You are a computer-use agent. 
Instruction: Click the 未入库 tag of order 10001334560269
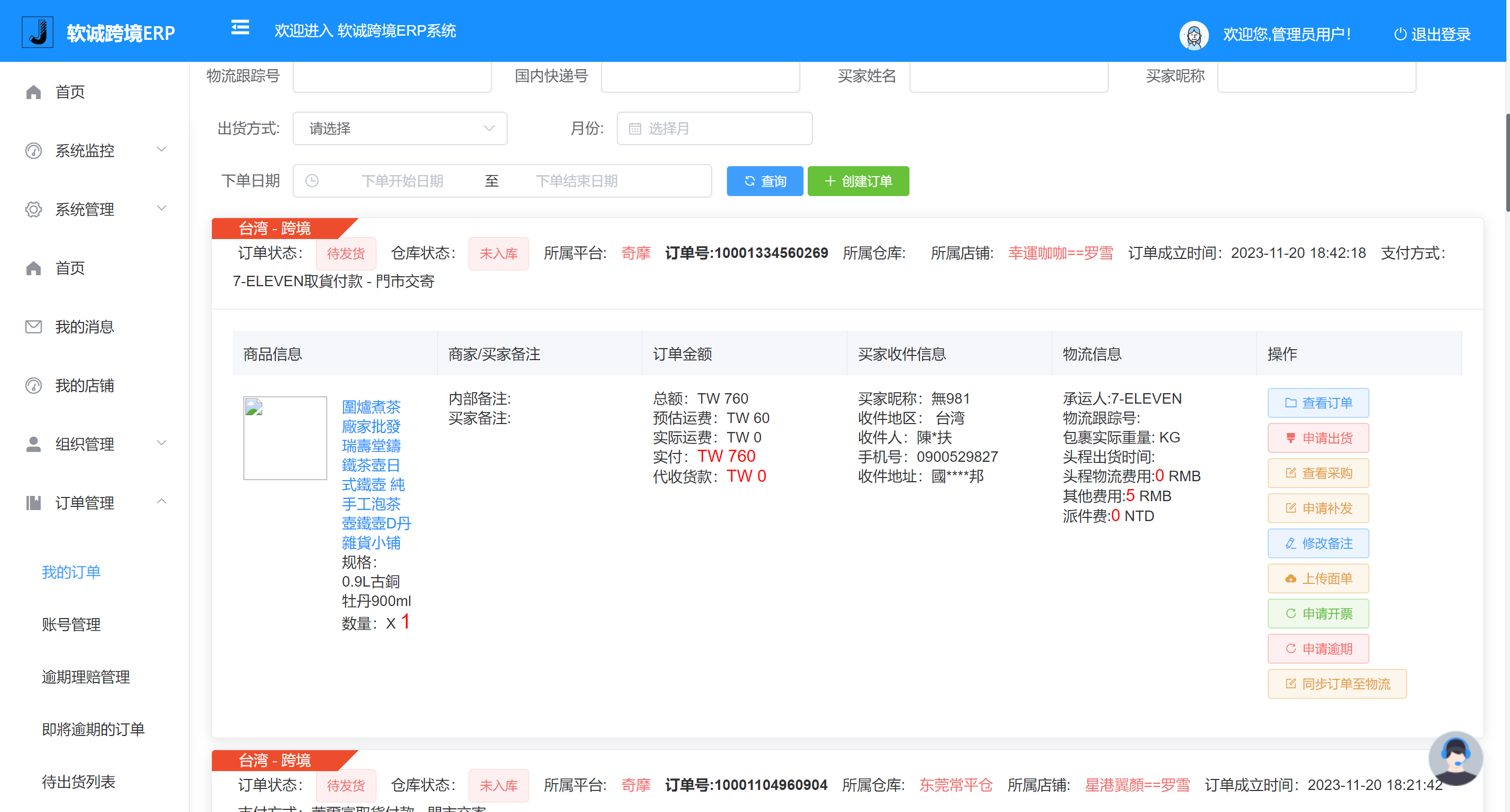tap(498, 254)
